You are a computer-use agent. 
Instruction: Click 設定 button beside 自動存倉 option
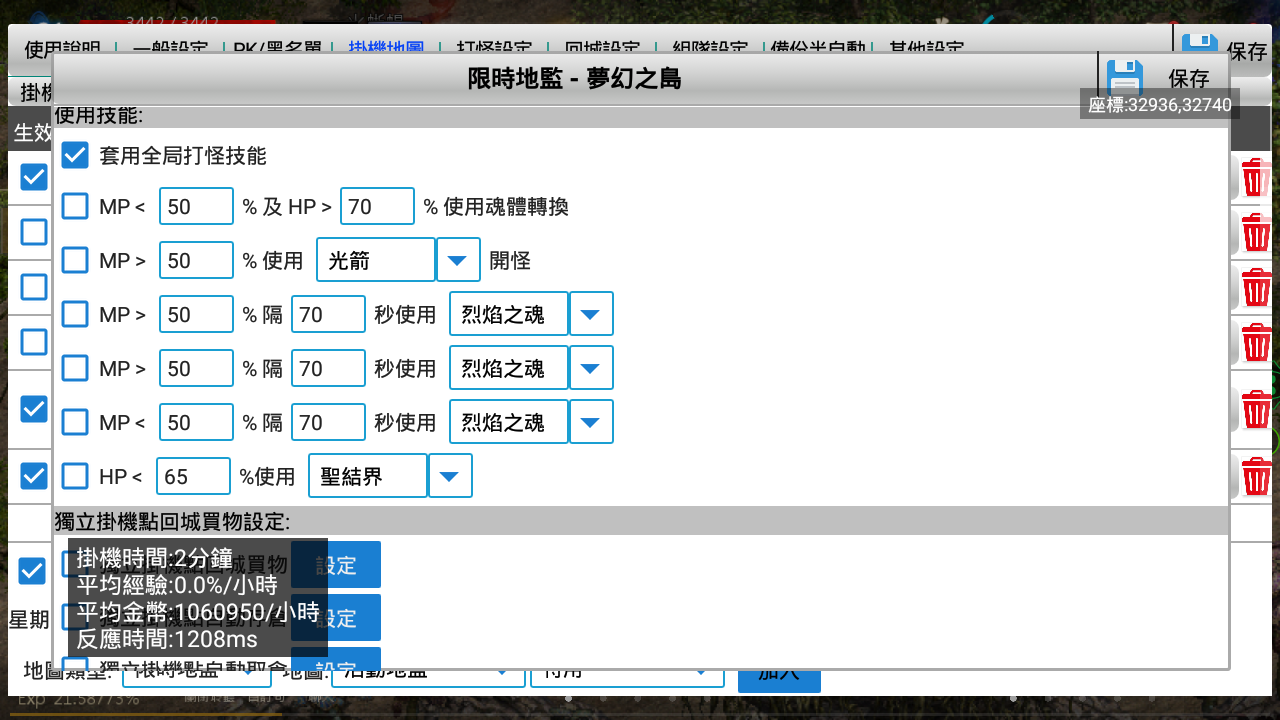click(336, 618)
